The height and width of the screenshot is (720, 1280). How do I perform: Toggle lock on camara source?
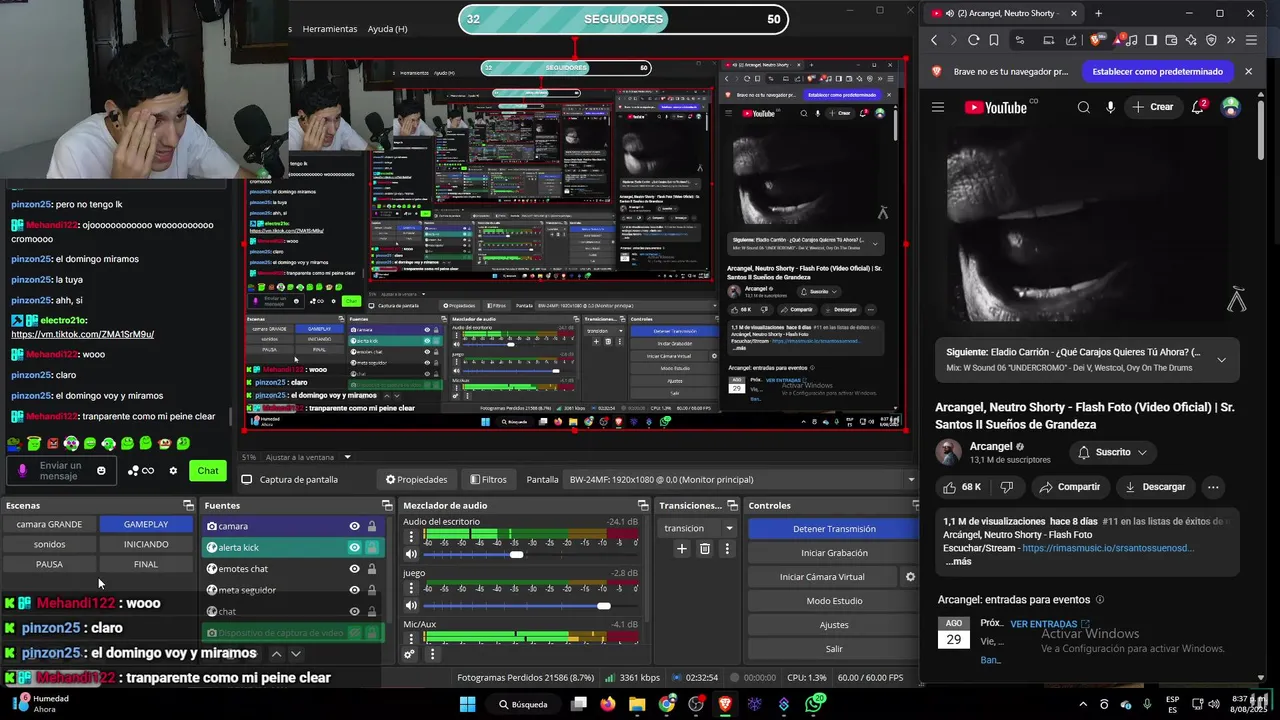pyautogui.click(x=372, y=526)
